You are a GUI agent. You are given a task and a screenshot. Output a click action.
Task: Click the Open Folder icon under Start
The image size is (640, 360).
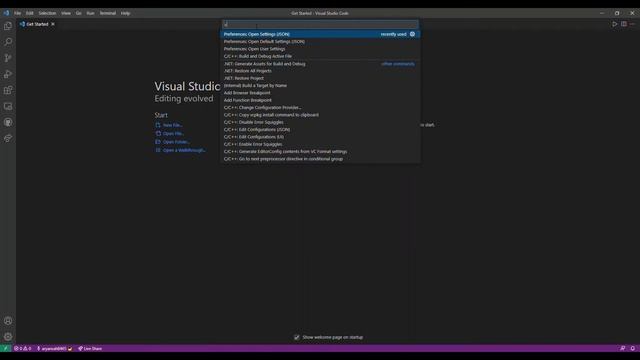click(158, 142)
